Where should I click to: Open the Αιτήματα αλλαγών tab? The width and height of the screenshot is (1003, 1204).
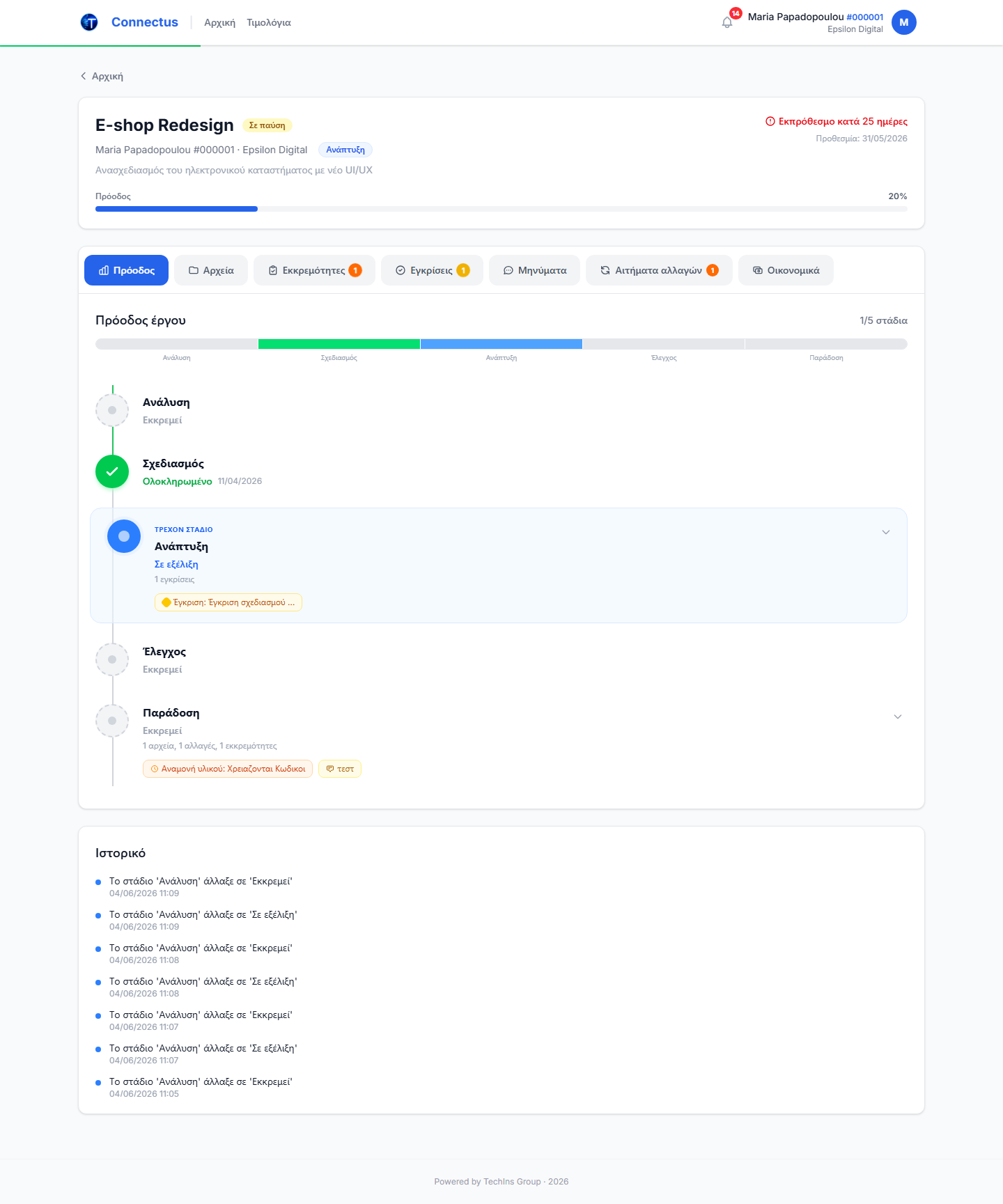659,270
